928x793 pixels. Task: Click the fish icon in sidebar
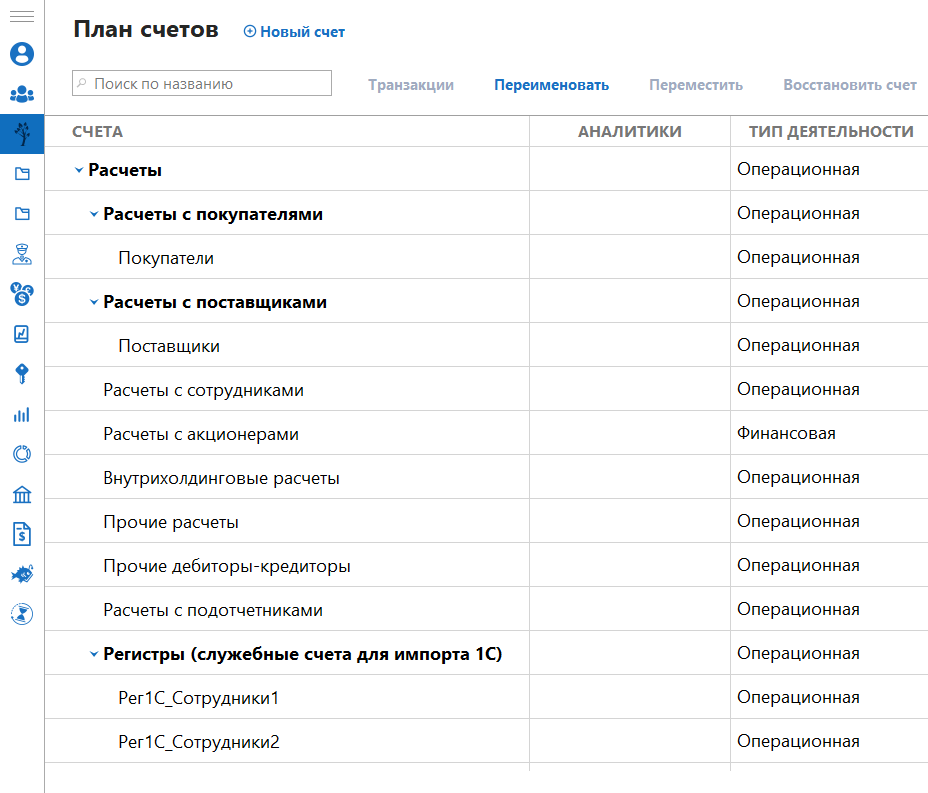[x=21, y=574]
